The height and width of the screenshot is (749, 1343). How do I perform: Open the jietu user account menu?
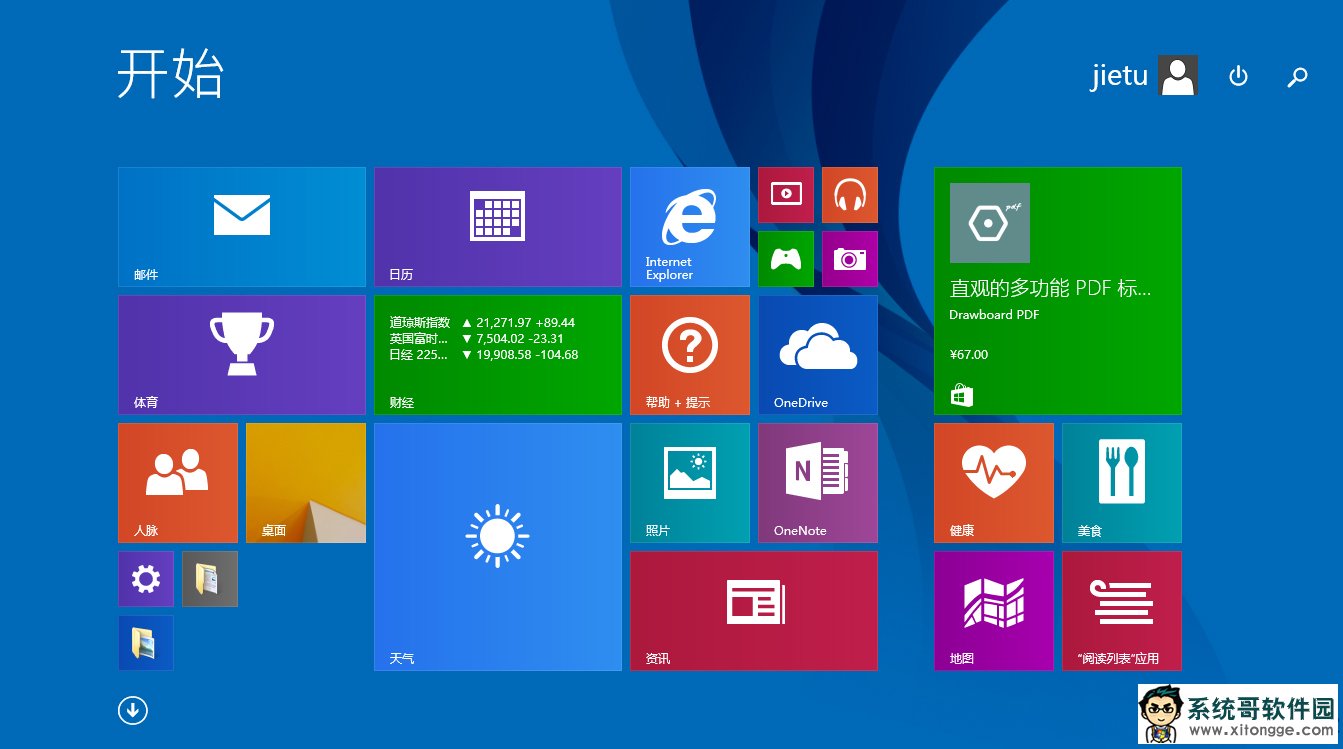pyautogui.click(x=1144, y=76)
